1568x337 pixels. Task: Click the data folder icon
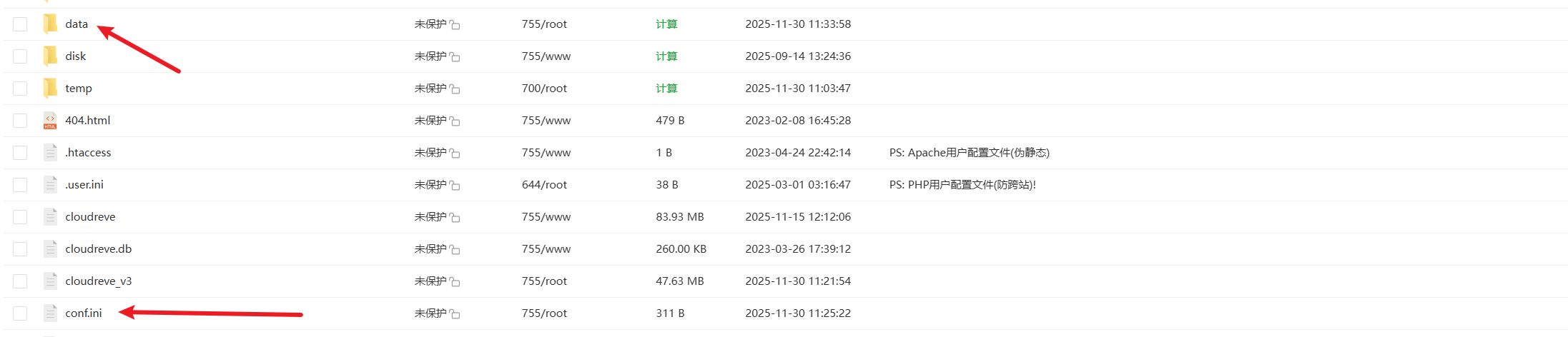pos(50,24)
